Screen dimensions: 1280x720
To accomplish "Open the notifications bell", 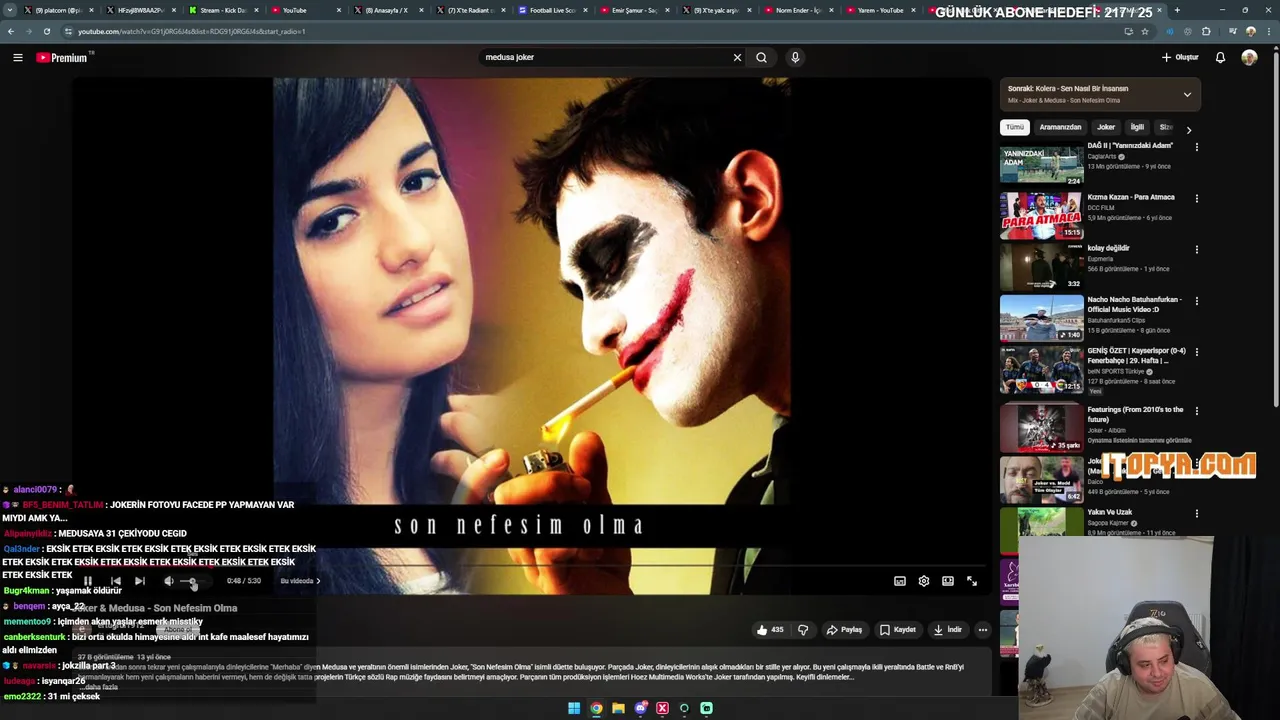I will (1220, 57).
